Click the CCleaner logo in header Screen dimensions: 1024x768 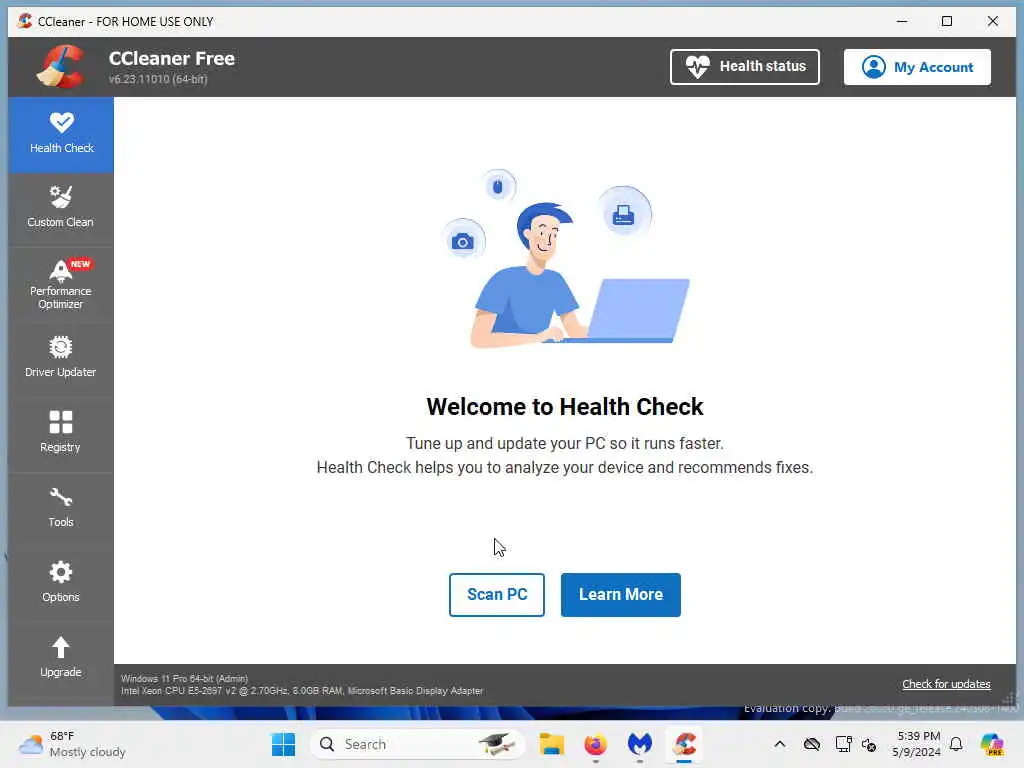pos(61,66)
